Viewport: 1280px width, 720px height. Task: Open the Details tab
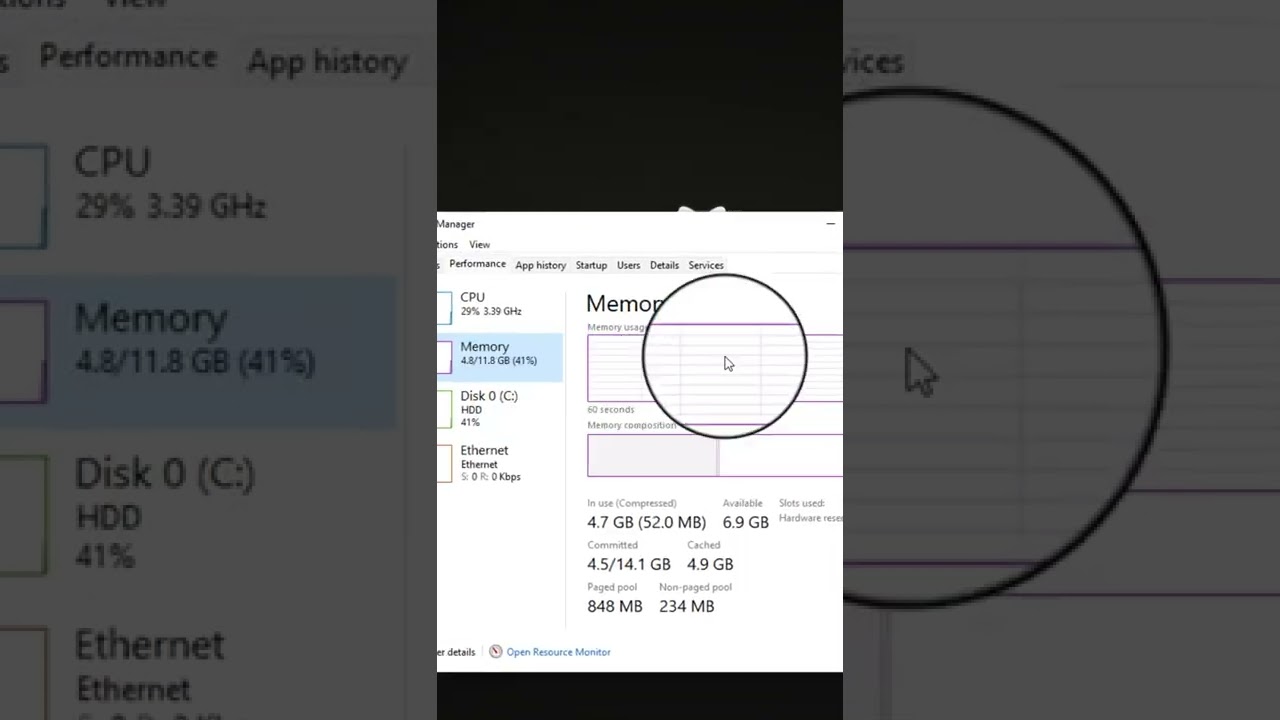(x=664, y=265)
